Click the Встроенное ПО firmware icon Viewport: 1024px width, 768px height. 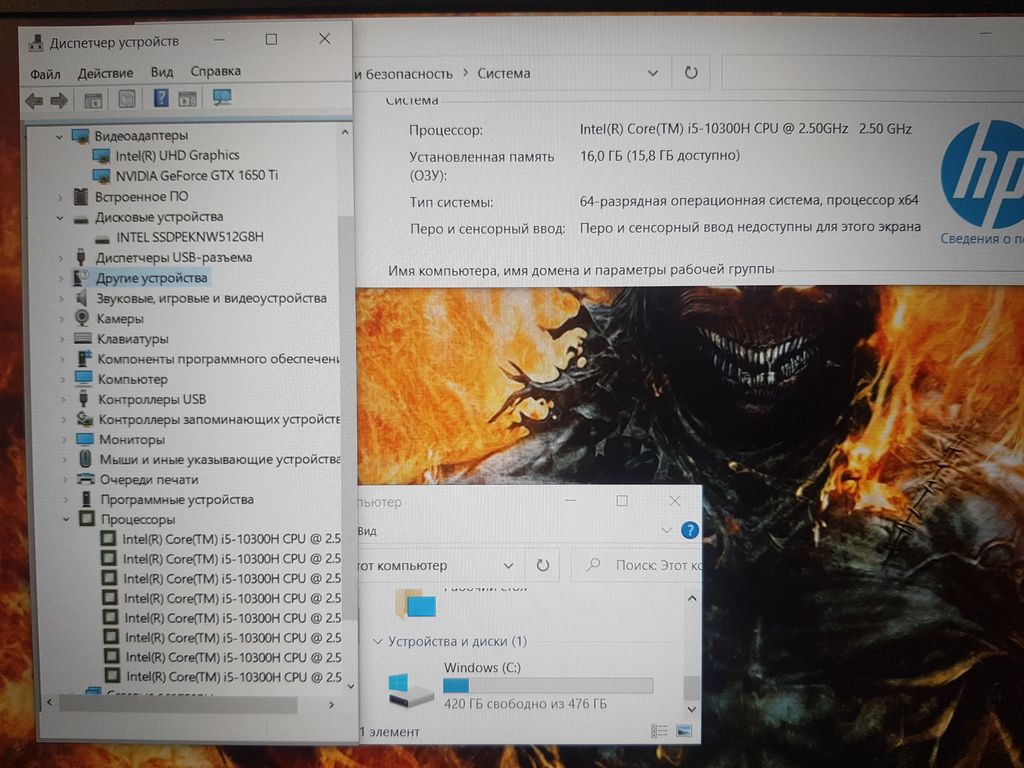pyautogui.click(x=81, y=197)
